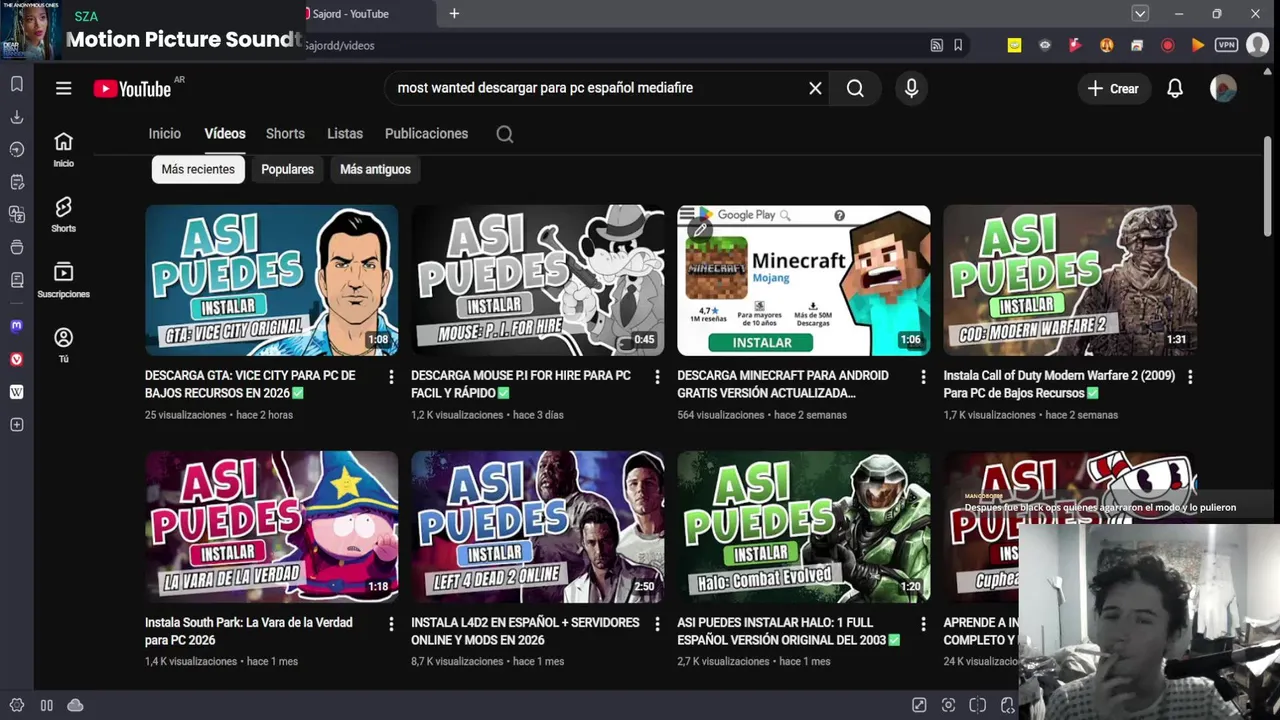The height and width of the screenshot is (720, 1280).
Task: Add a new web panel with plus icon
Action: (x=17, y=425)
